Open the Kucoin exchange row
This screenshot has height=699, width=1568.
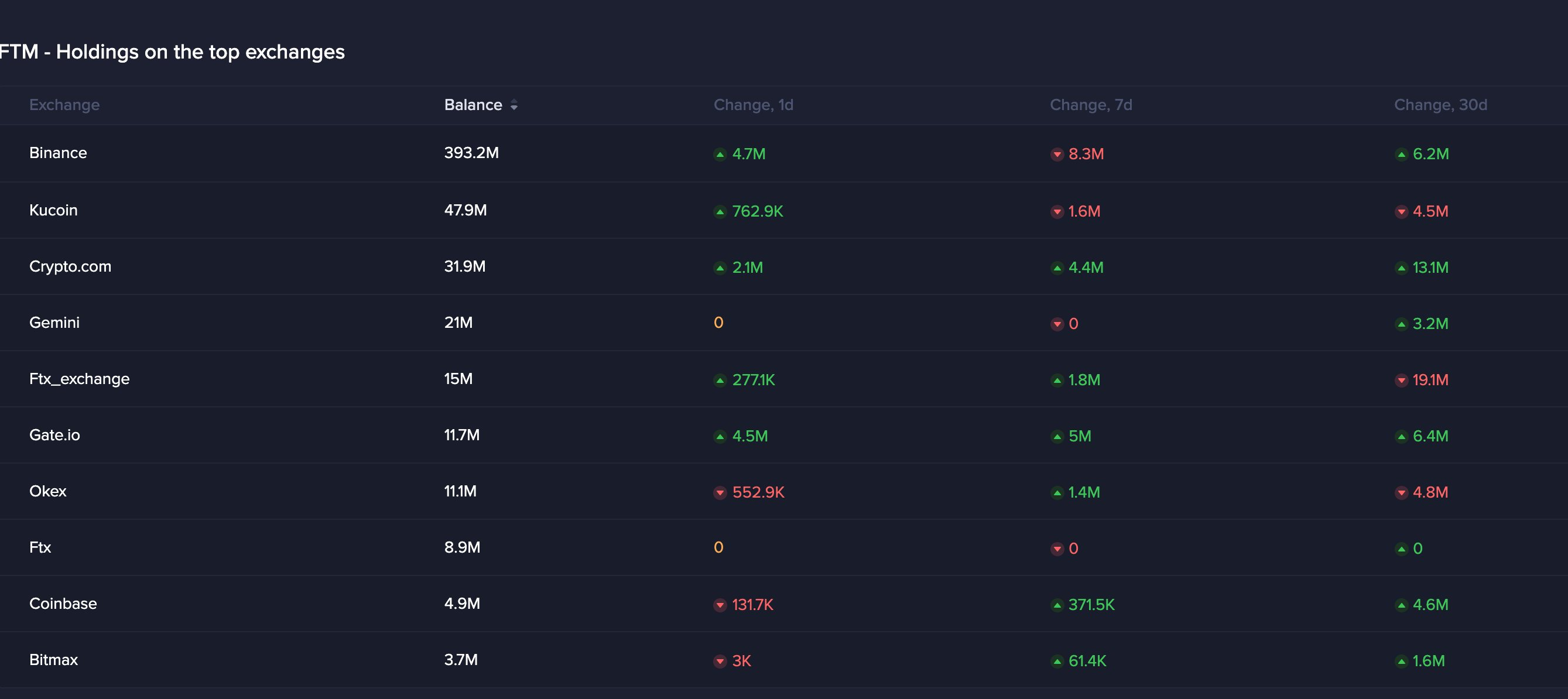pos(784,210)
